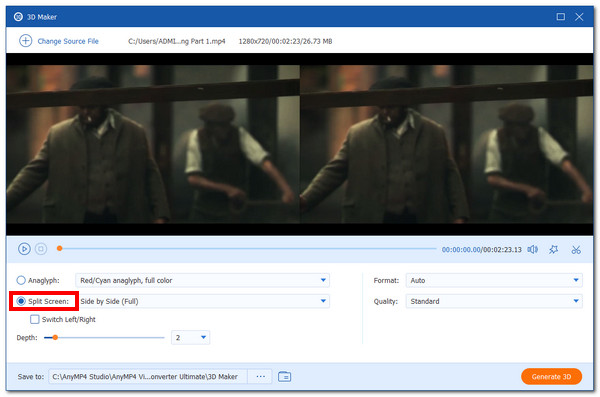Click the 3D Maker app logo icon
This screenshot has width=600, height=397.
(x=18, y=16)
